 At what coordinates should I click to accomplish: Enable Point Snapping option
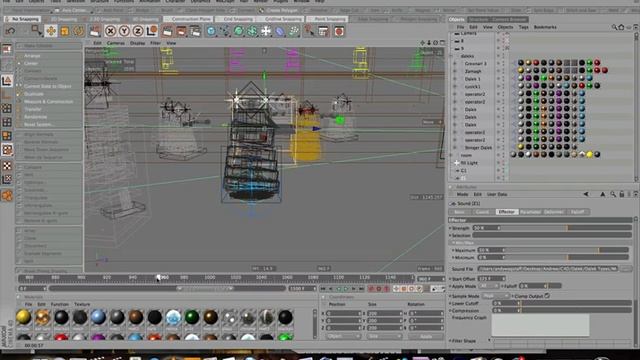(x=327, y=19)
